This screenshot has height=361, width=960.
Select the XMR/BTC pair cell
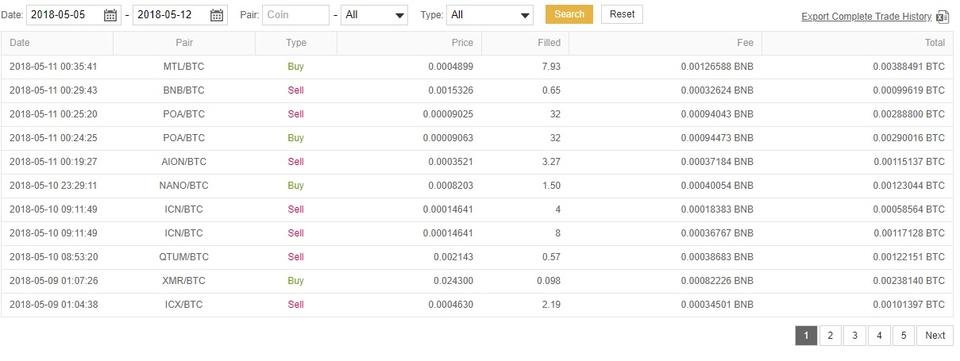[x=184, y=281]
